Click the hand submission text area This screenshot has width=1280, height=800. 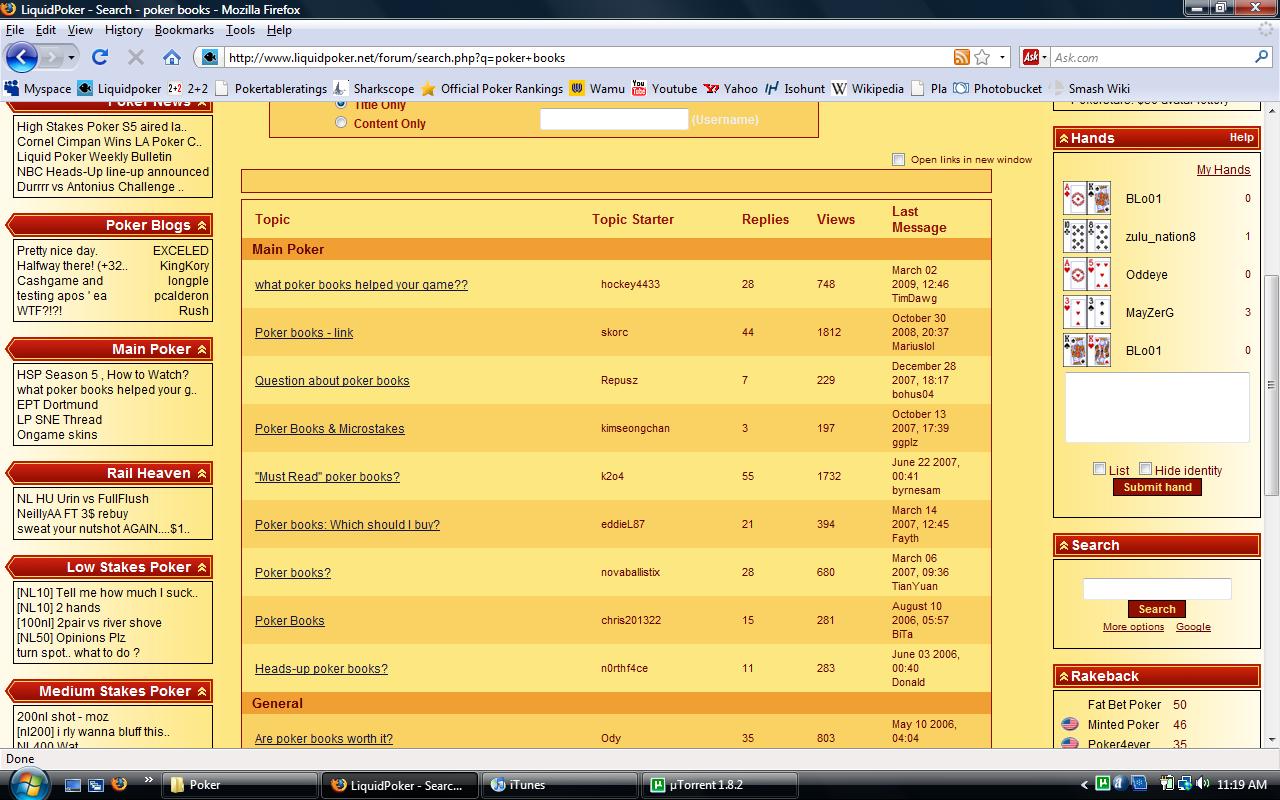1157,408
